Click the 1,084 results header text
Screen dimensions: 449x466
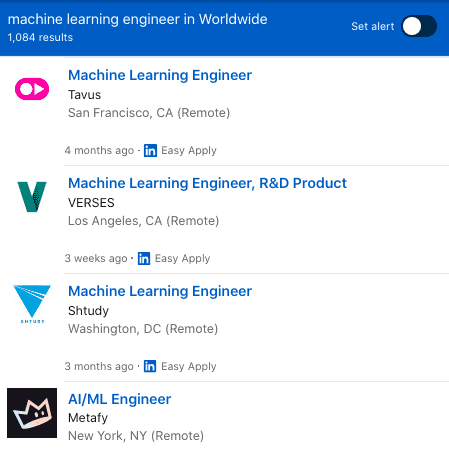click(40, 37)
